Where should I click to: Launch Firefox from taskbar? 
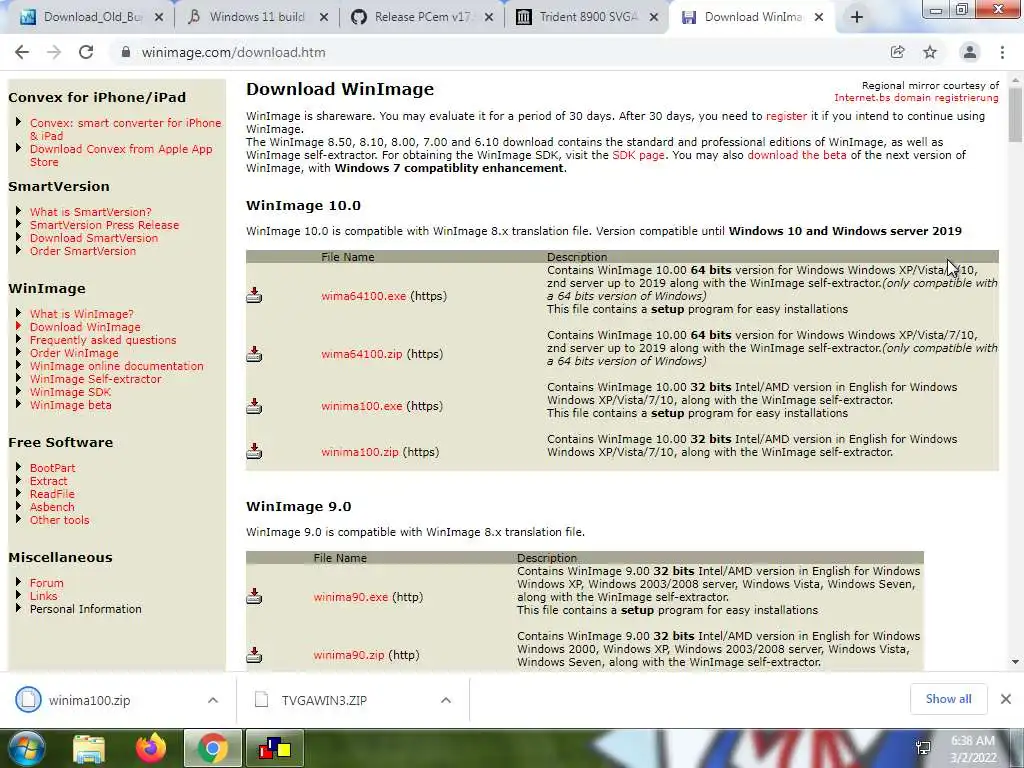pyautogui.click(x=151, y=748)
